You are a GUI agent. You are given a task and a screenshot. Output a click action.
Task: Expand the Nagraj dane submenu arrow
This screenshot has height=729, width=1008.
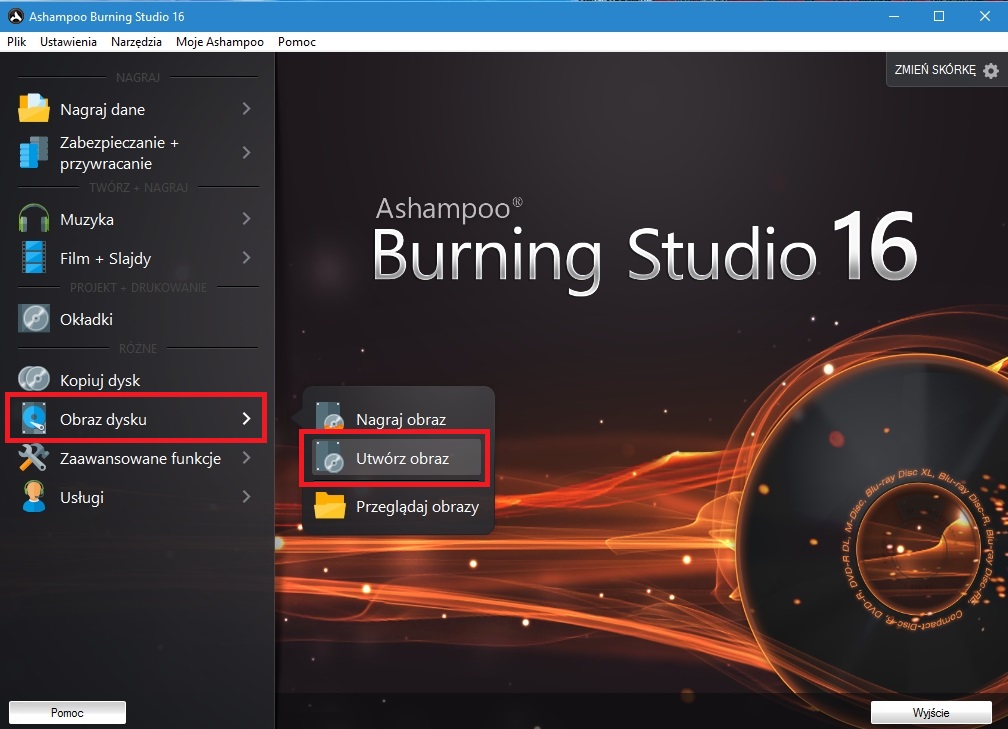tap(246, 109)
